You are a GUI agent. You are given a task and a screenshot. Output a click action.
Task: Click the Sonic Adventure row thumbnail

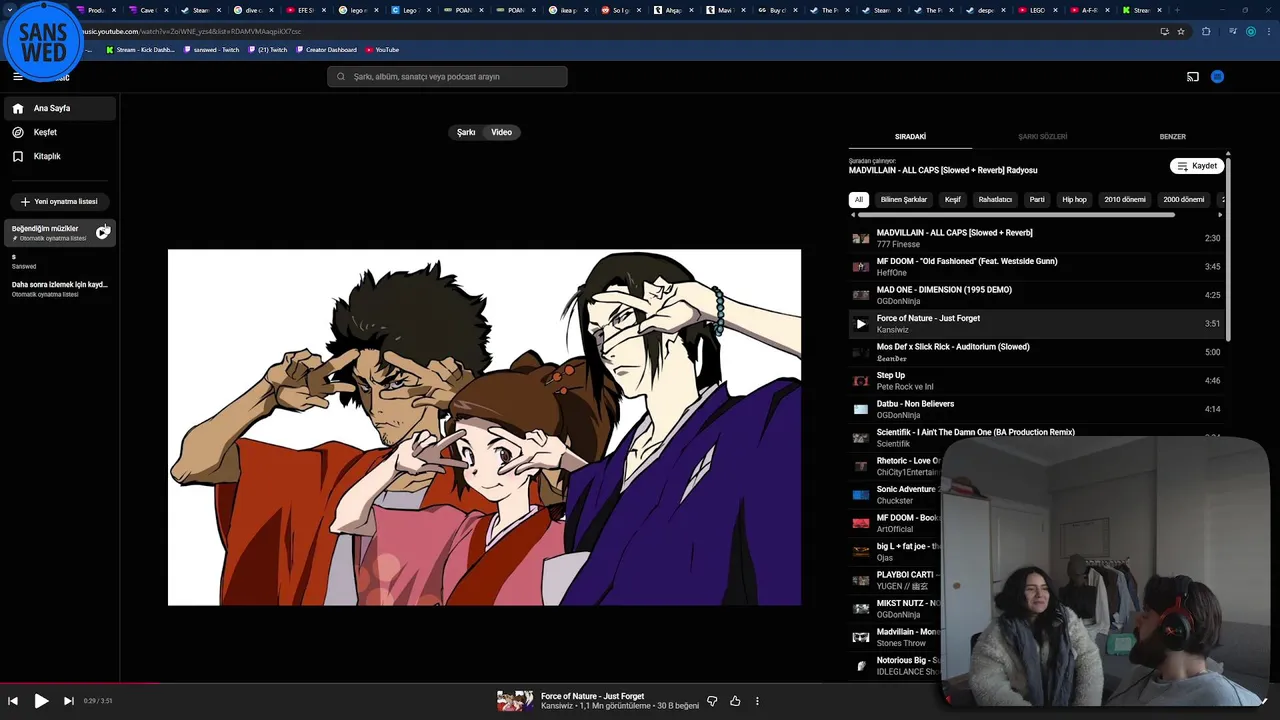click(x=861, y=495)
